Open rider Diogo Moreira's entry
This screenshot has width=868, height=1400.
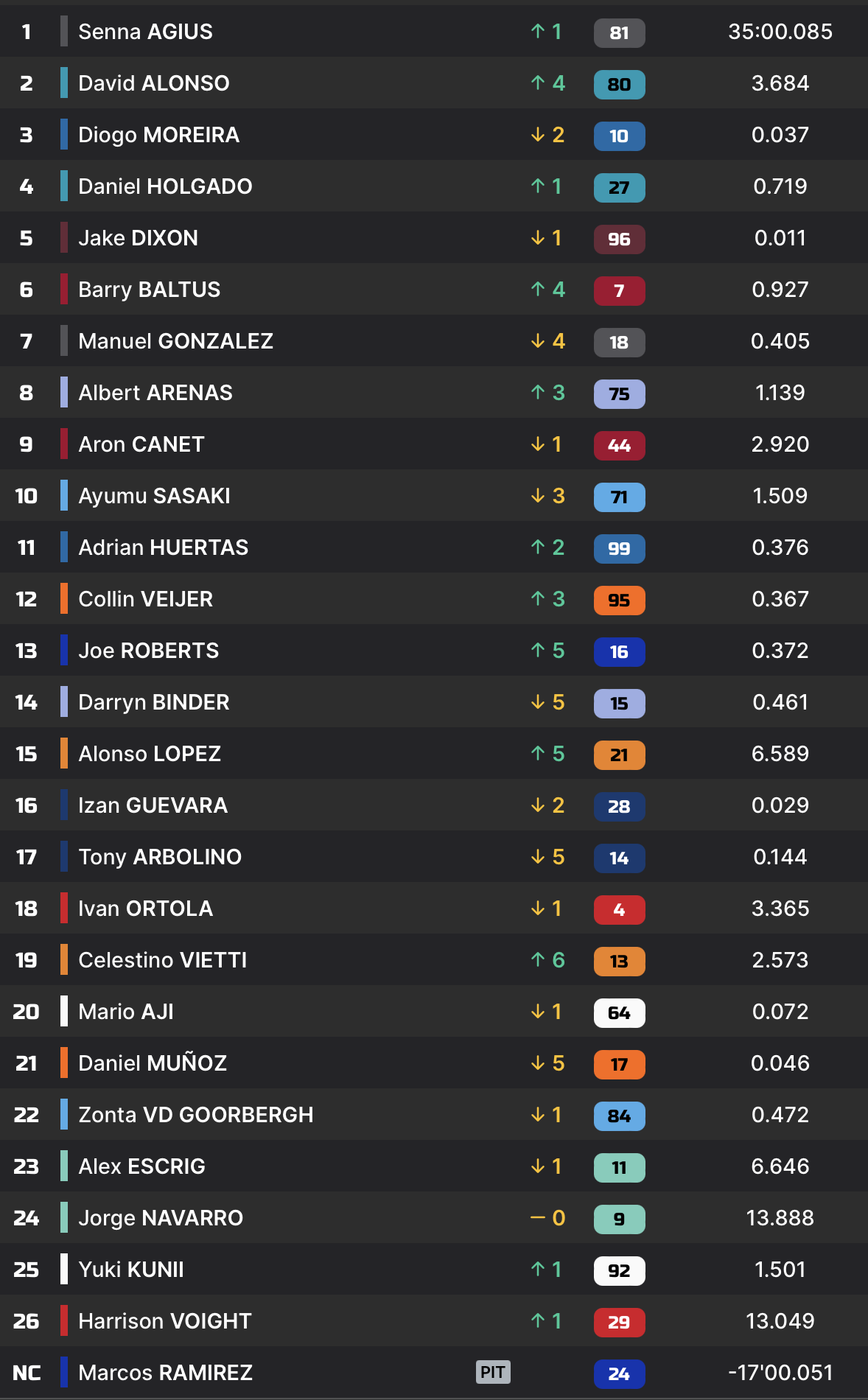point(158,135)
